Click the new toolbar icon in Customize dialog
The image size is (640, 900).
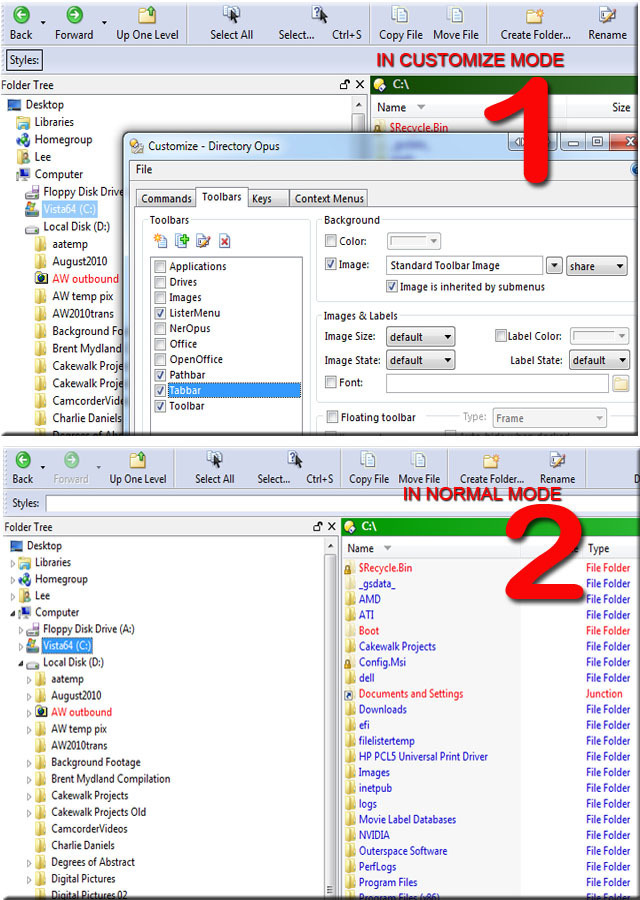[160, 240]
